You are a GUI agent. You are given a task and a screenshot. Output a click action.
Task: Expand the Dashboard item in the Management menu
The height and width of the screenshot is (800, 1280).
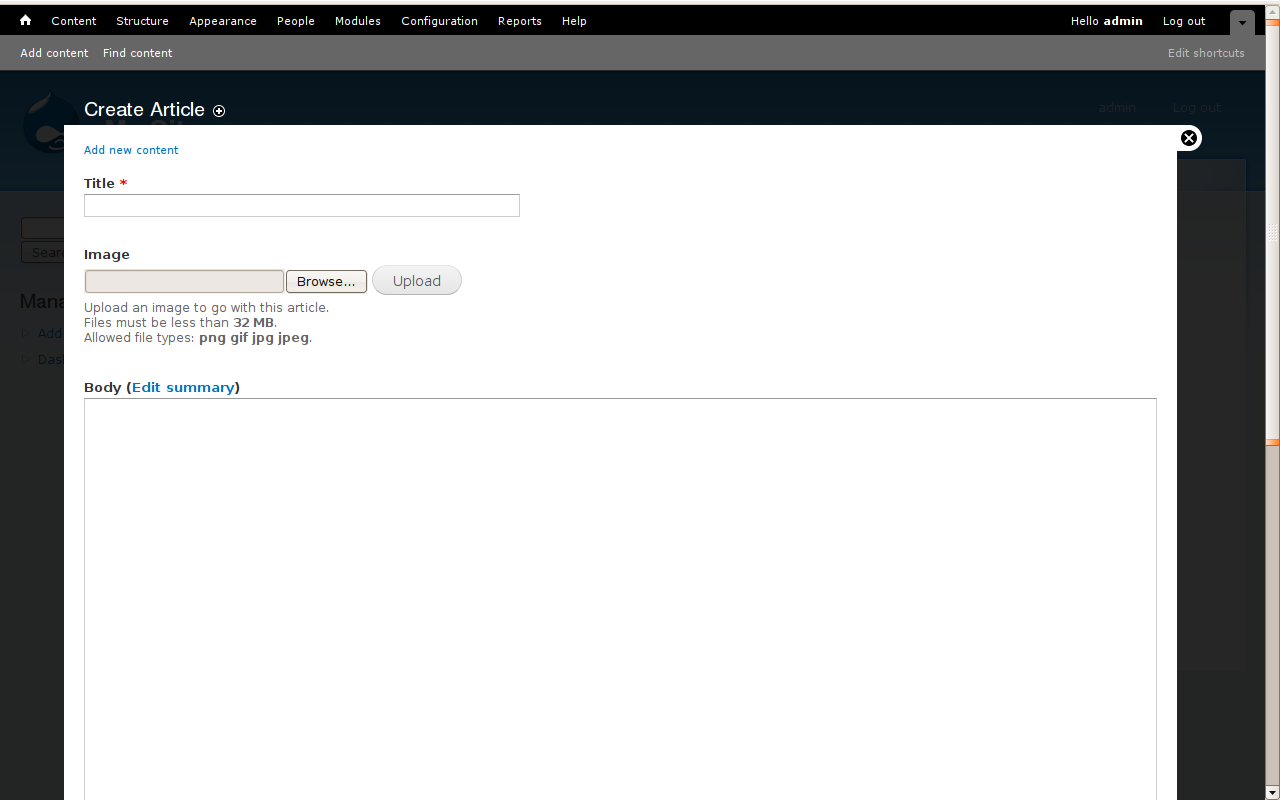[x=27, y=359]
